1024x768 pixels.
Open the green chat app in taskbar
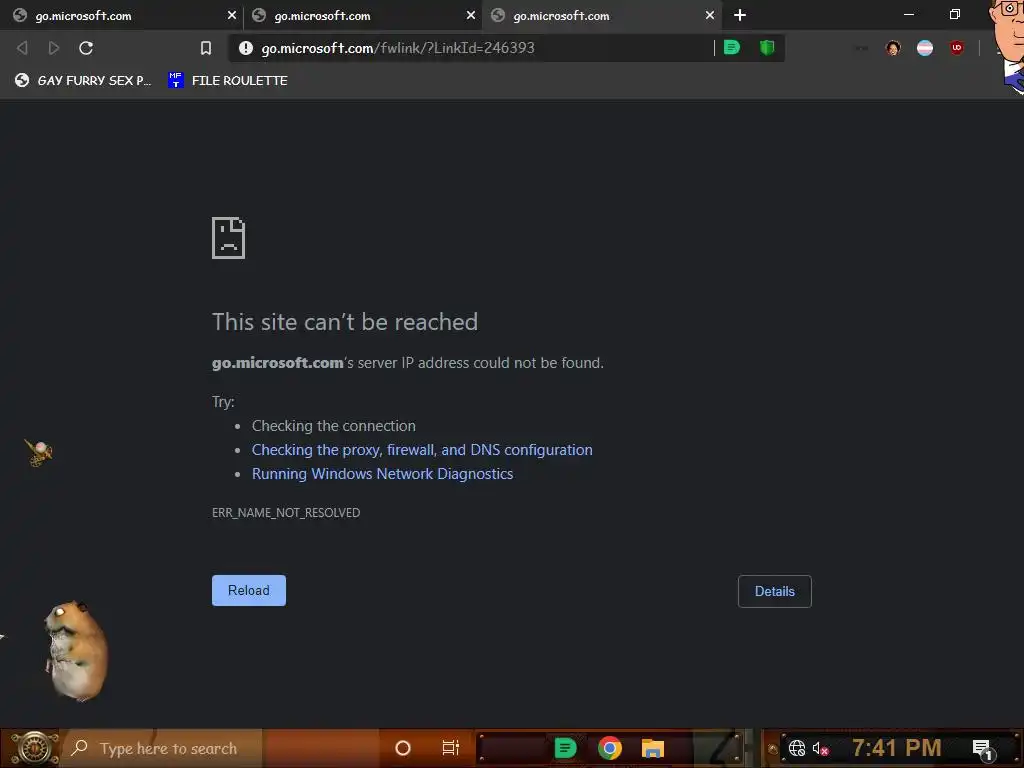click(565, 748)
